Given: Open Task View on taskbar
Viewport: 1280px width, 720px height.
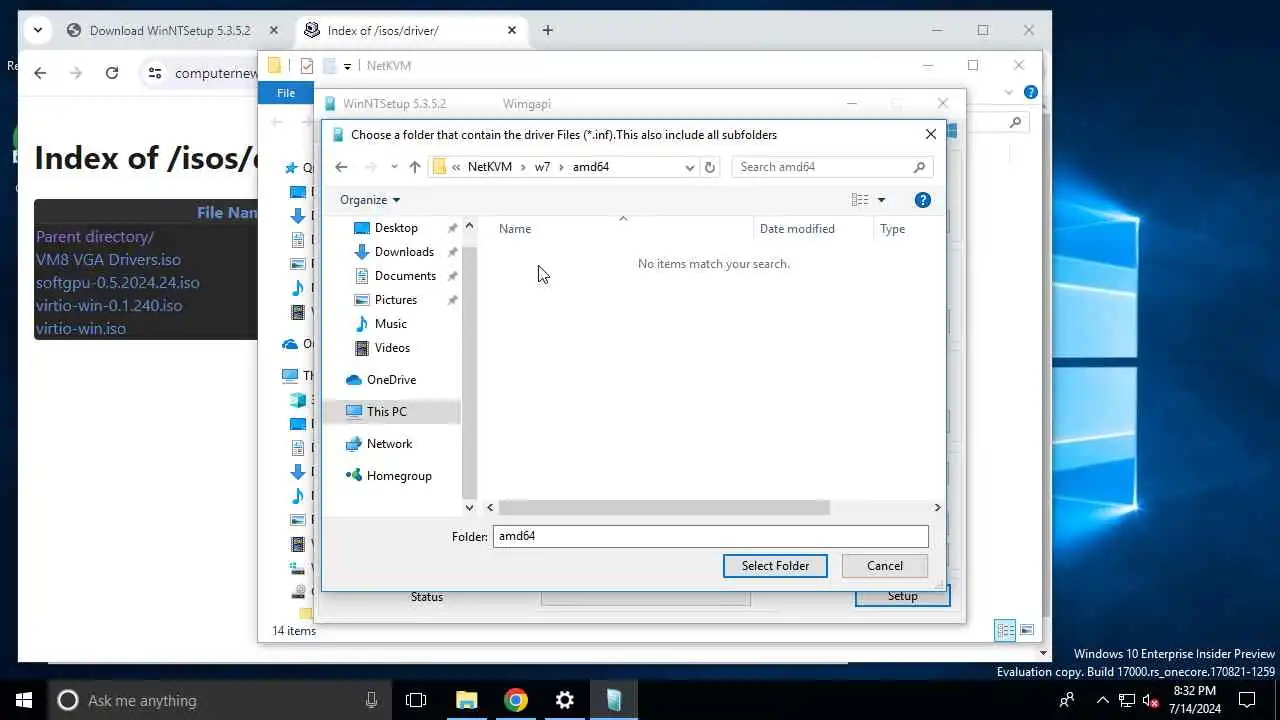Looking at the screenshot, I should point(416,700).
